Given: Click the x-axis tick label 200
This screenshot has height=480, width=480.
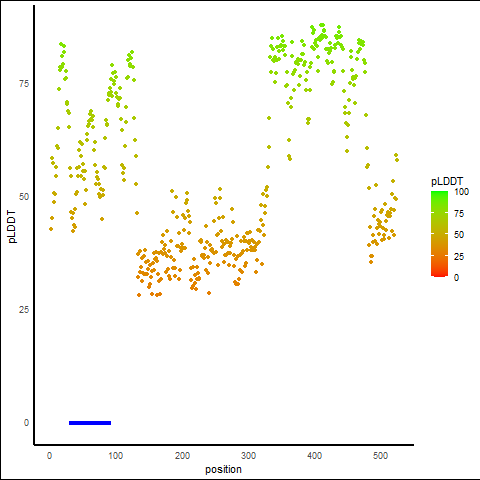Looking at the screenshot, I should tap(182, 456).
